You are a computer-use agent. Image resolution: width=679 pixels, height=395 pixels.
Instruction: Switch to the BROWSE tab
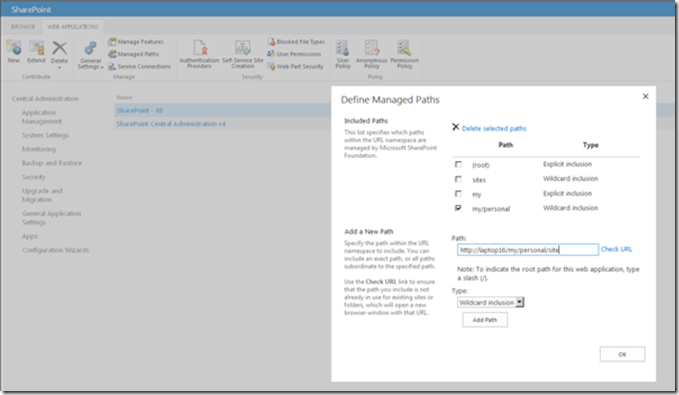click(x=23, y=27)
